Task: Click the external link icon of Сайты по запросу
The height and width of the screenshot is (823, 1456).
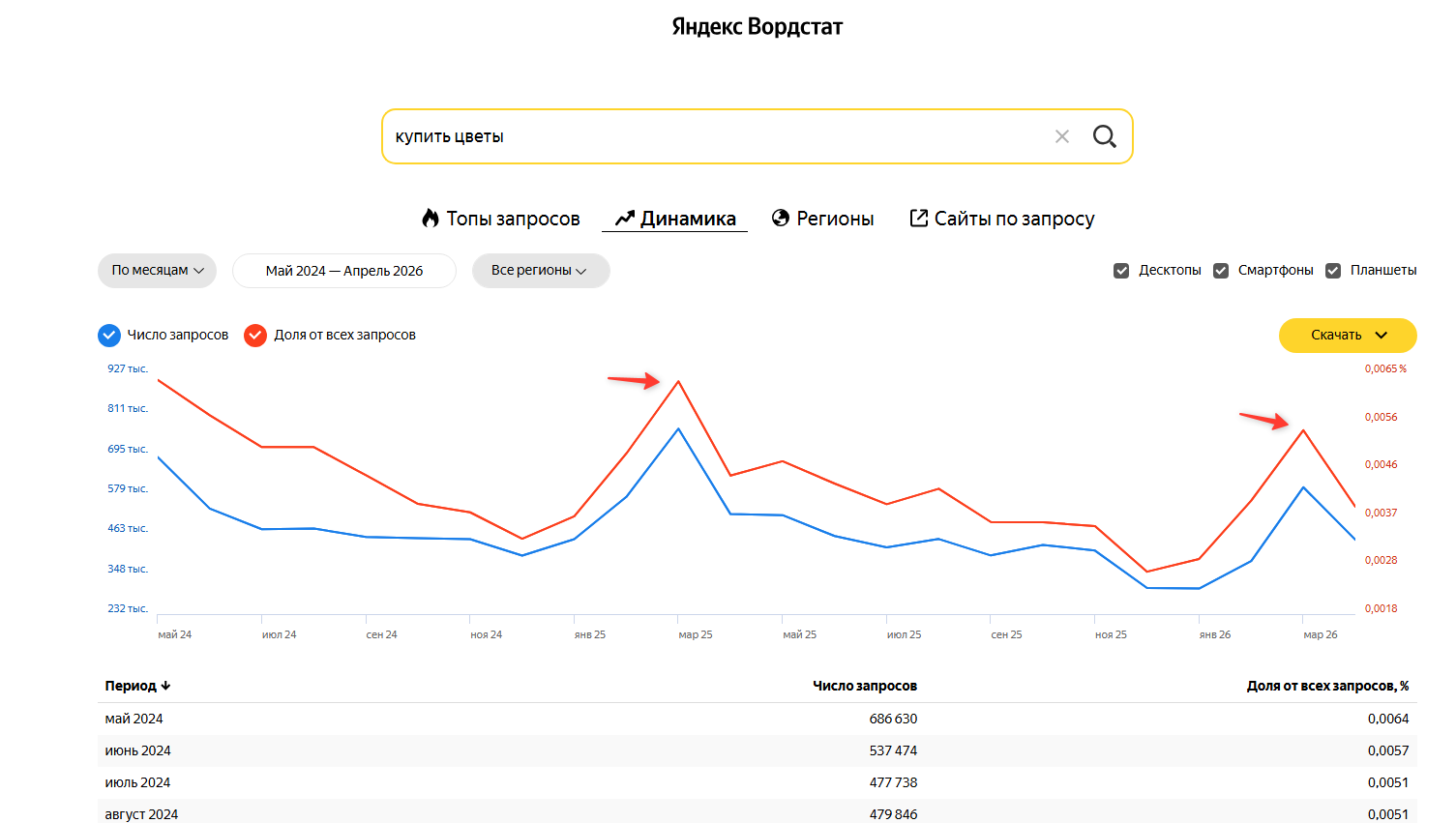Action: 919,219
